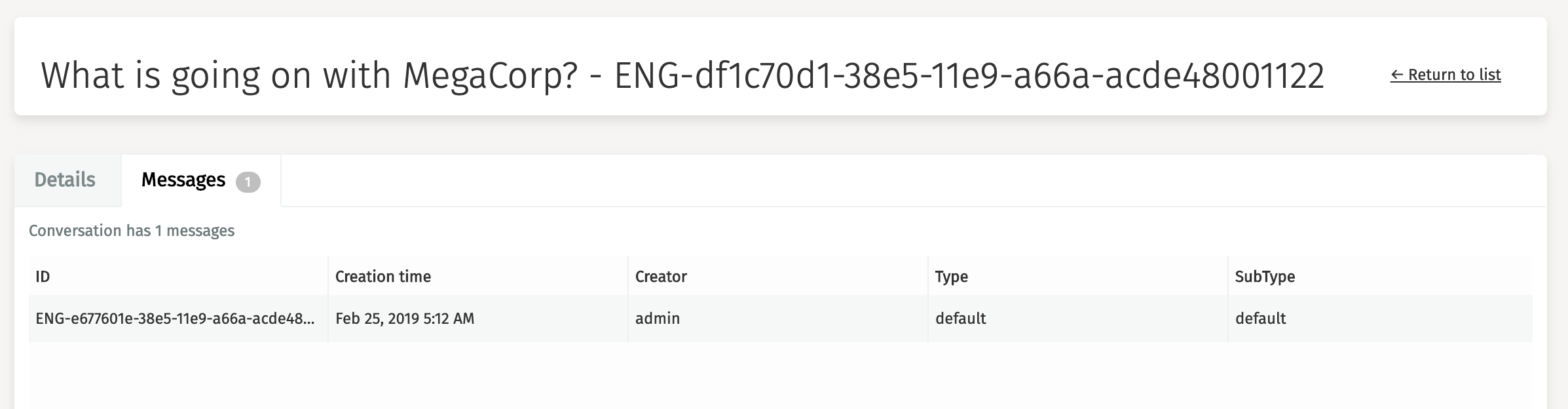Click the default value under SubType
The width and height of the screenshot is (1568, 409).
pos(1261,319)
